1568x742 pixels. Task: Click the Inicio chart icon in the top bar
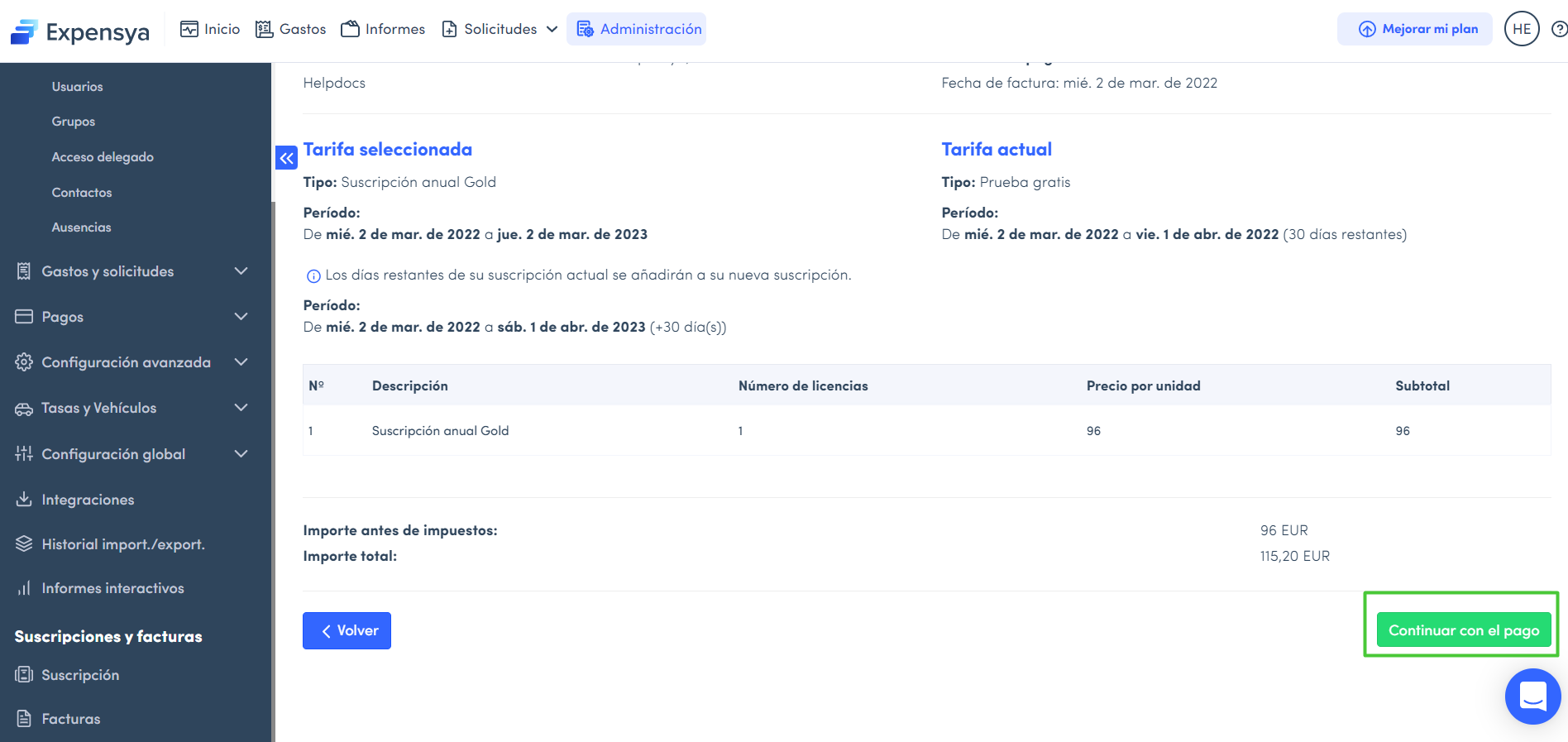tap(189, 29)
